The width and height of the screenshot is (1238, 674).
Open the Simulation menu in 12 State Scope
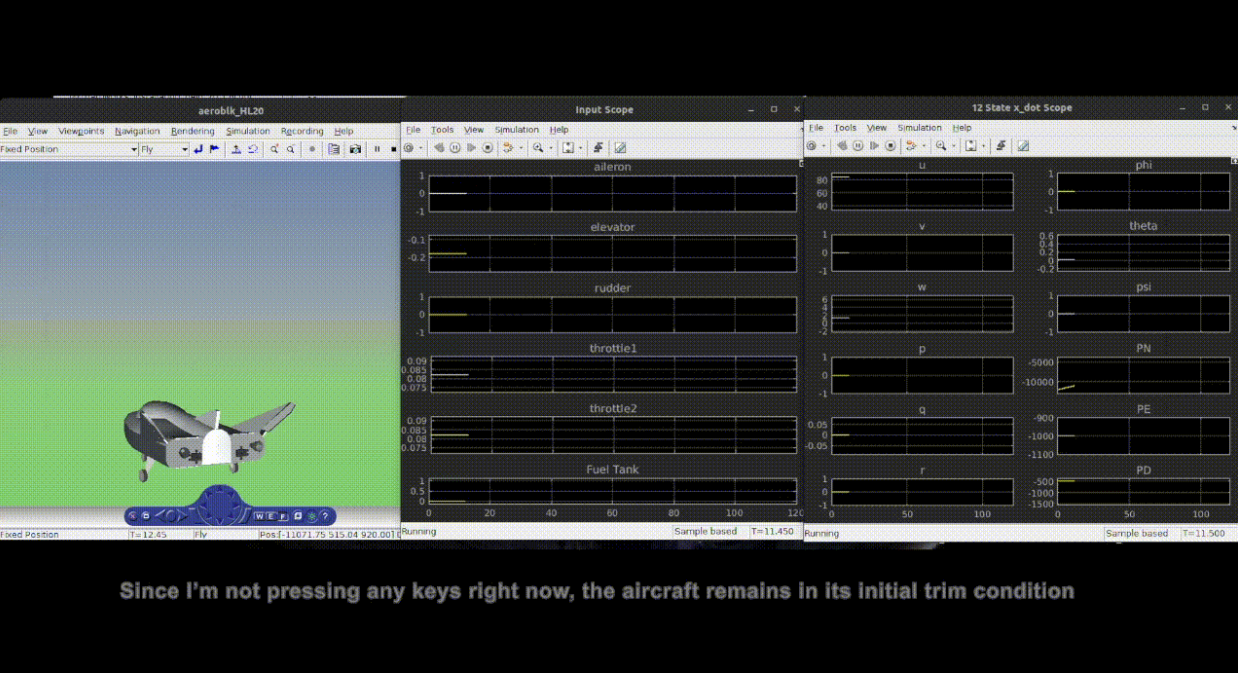click(x=919, y=128)
